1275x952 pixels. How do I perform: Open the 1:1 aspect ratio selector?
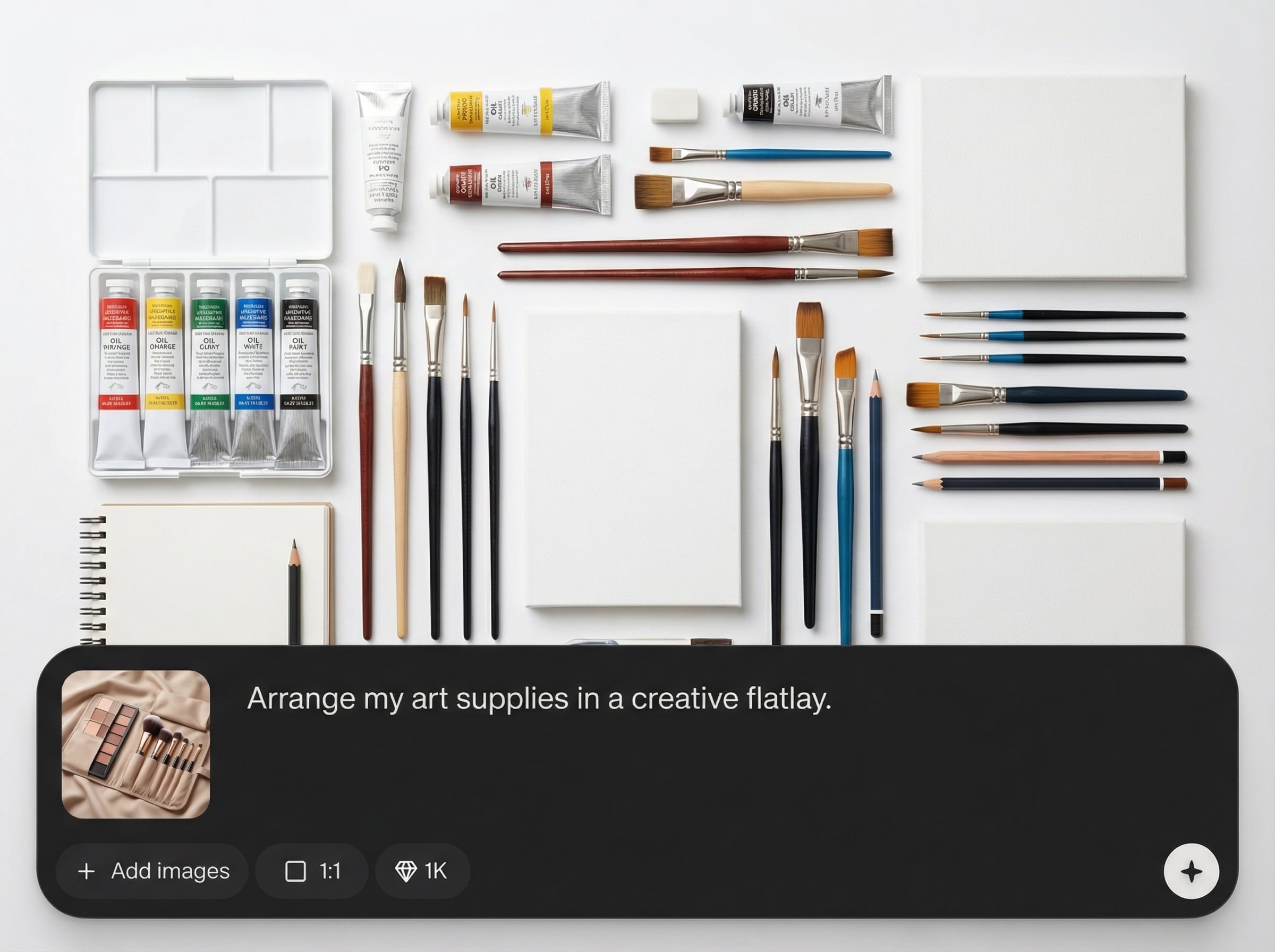coord(312,871)
